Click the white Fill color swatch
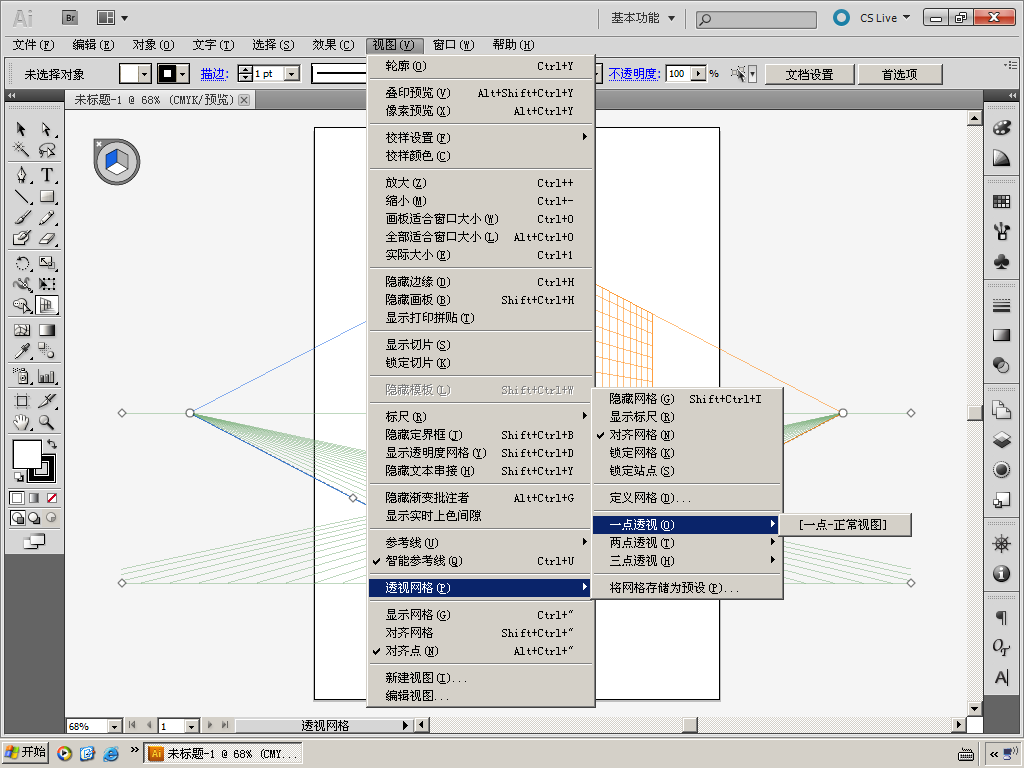The width and height of the screenshot is (1024, 768). pyautogui.click(x=26, y=454)
